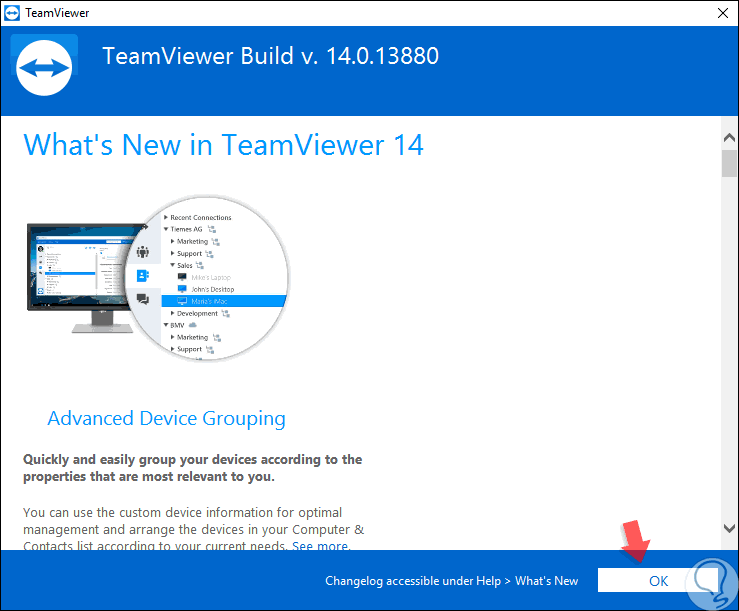Click the Changelog accessible under Help text
Screen dimensions: 739x611
coord(452,581)
